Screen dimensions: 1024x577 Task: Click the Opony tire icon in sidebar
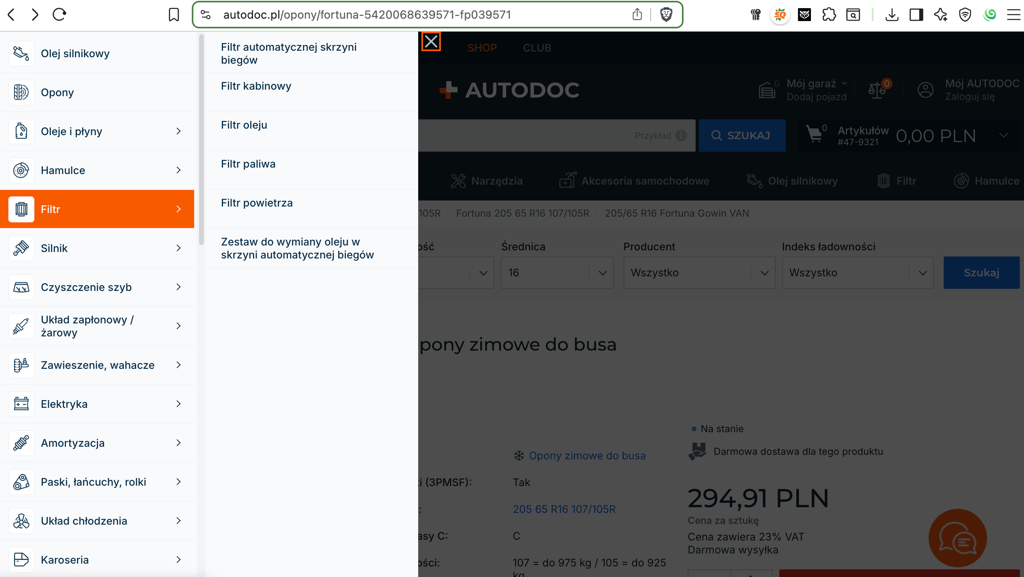tap(21, 92)
